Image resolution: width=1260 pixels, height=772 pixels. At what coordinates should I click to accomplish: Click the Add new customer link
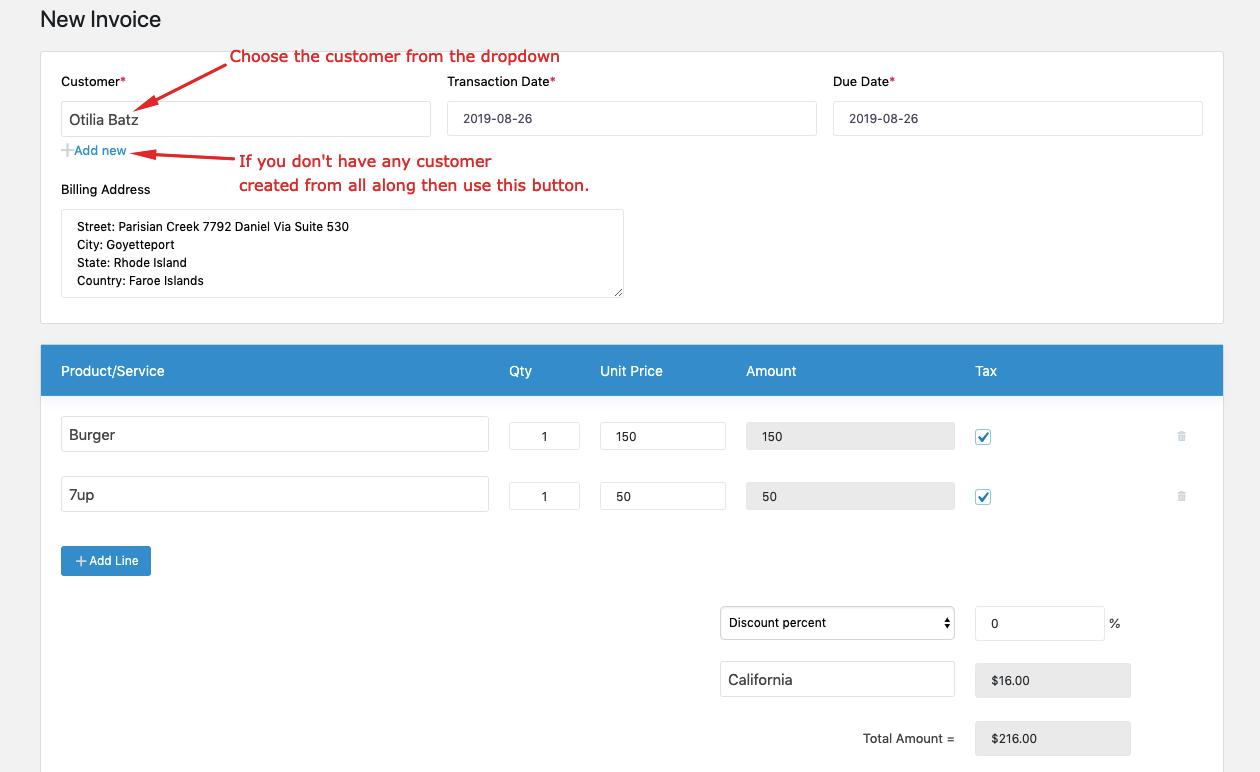point(99,150)
